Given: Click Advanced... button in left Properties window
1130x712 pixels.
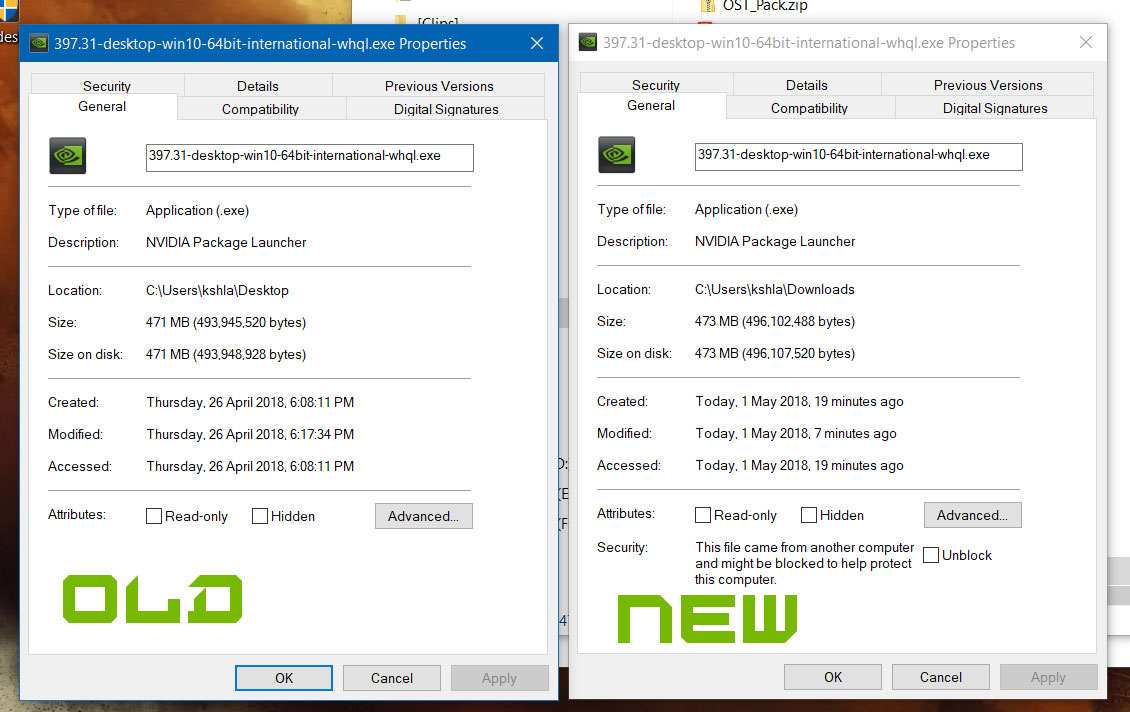Looking at the screenshot, I should click(424, 516).
